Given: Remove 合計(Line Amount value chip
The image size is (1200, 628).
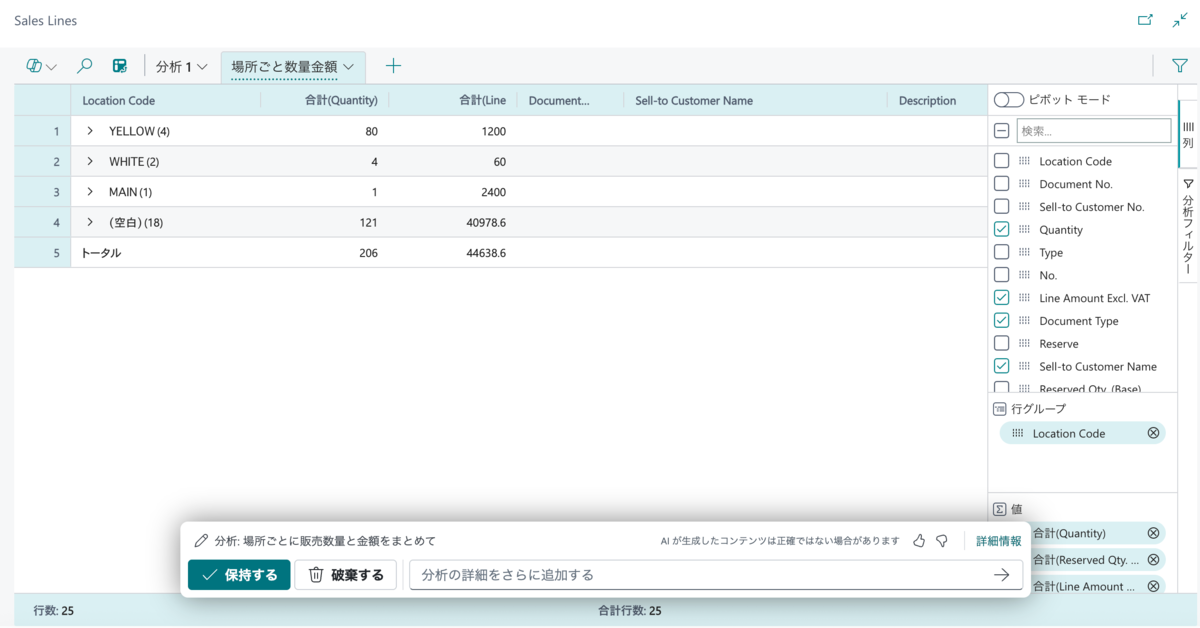Looking at the screenshot, I should (1153, 586).
